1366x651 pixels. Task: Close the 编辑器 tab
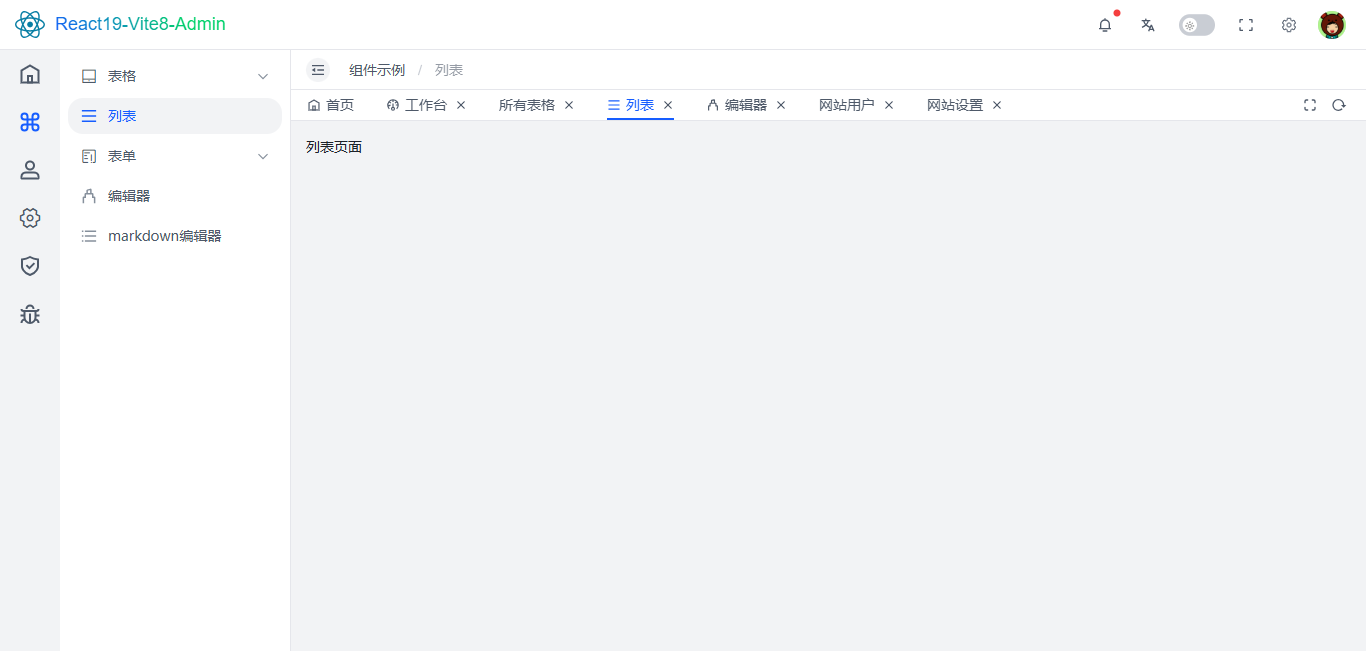pyautogui.click(x=781, y=105)
